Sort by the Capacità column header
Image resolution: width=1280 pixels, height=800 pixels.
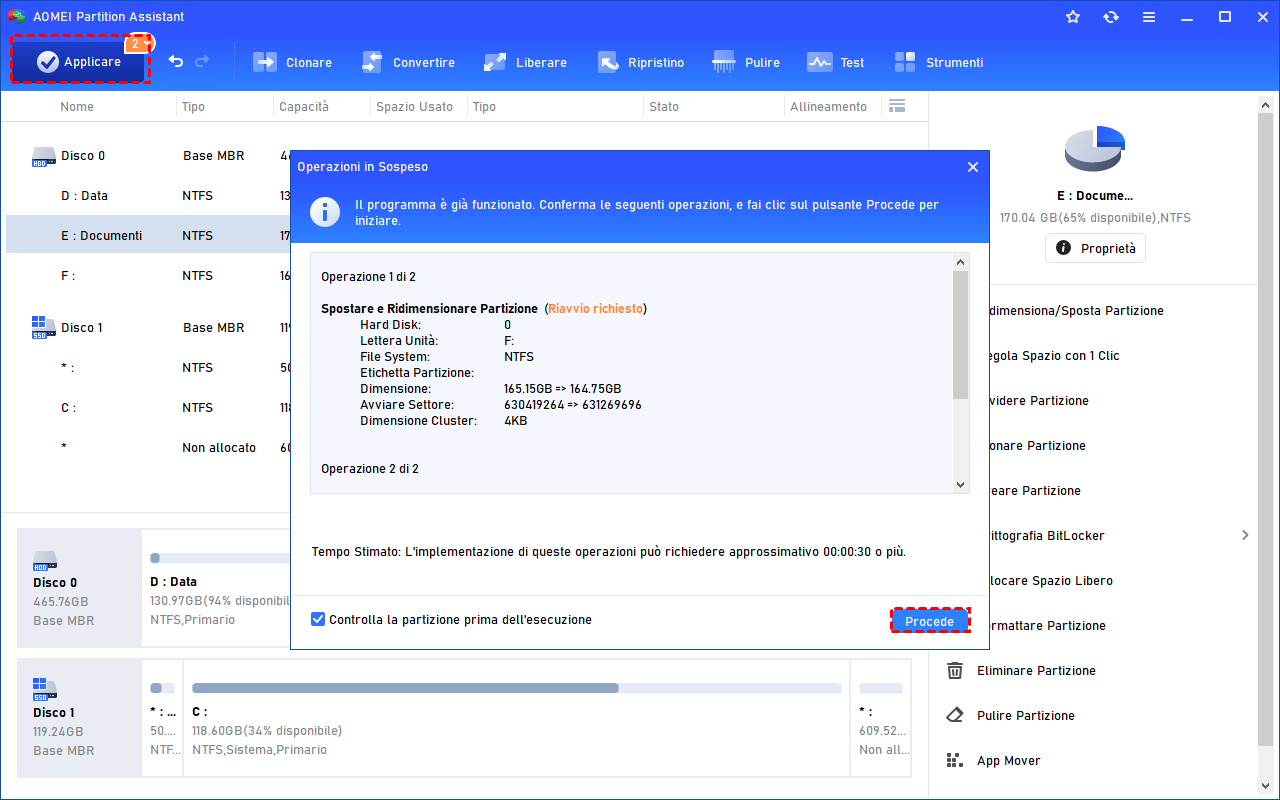(x=304, y=107)
